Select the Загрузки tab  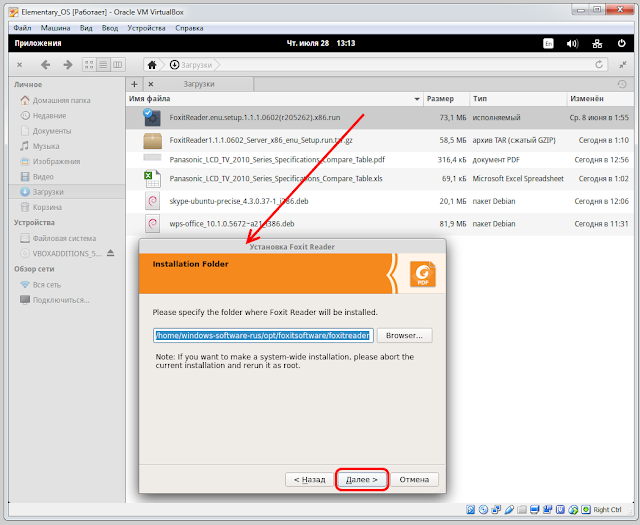pyautogui.click(x=199, y=84)
